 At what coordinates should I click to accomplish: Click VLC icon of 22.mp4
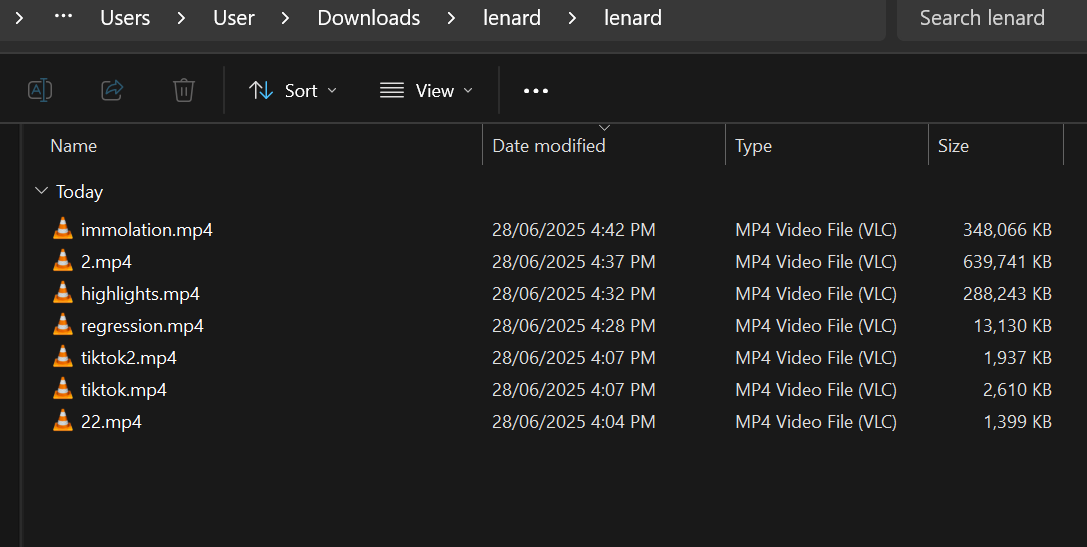62,421
